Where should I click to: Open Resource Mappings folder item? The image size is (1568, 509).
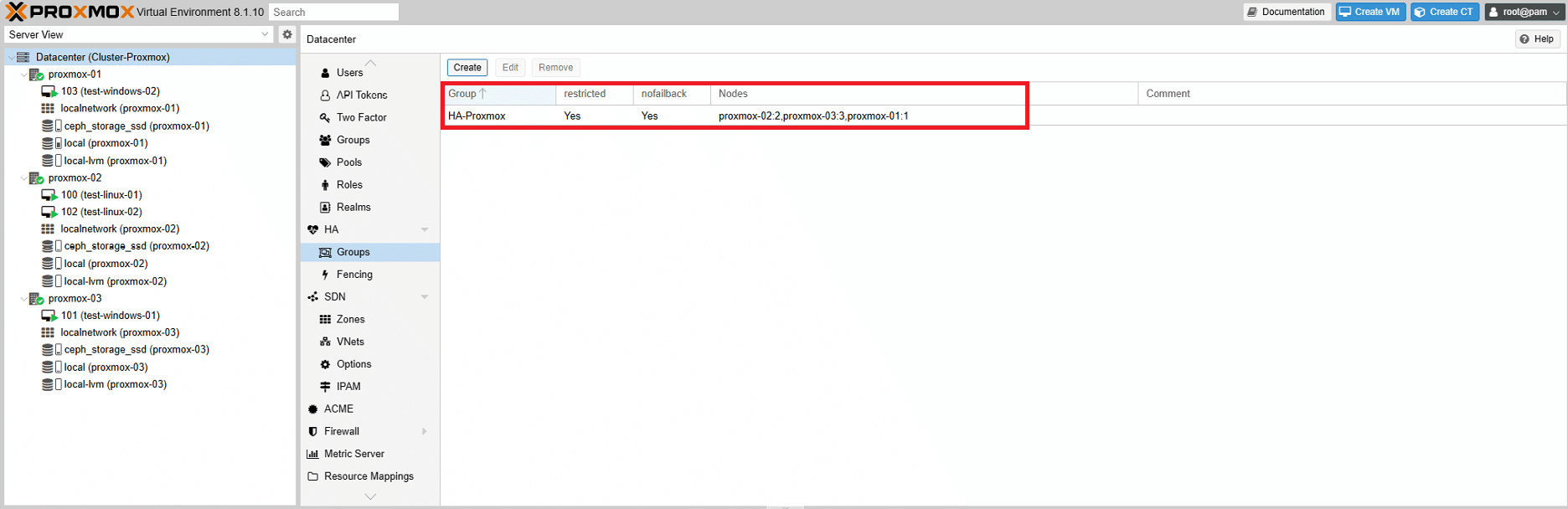(x=368, y=476)
